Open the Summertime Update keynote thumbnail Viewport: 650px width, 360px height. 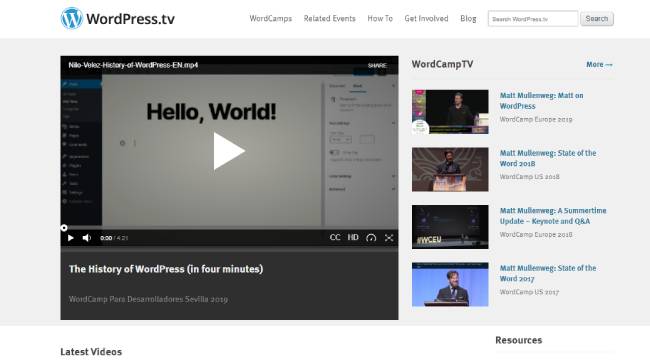(450, 227)
